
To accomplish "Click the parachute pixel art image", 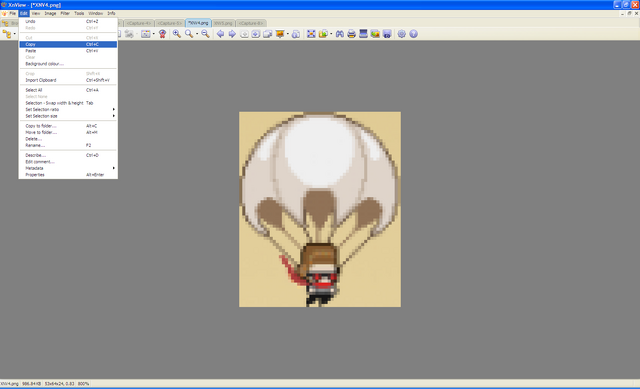I will coord(320,209).
